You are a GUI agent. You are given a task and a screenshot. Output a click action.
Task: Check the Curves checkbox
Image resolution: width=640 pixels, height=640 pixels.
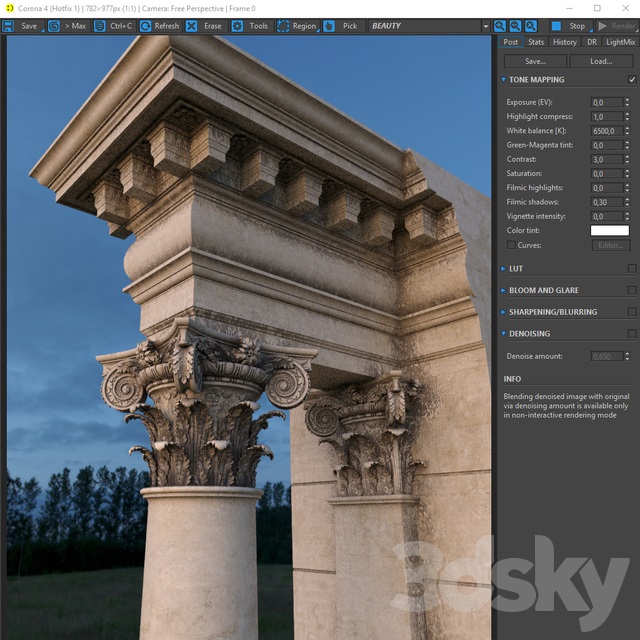tap(511, 245)
